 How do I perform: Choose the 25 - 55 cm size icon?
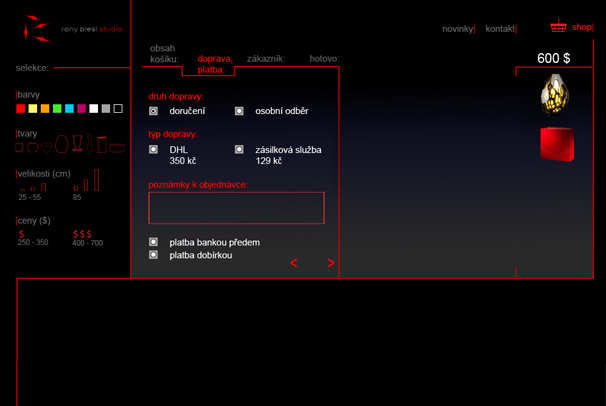(31, 186)
